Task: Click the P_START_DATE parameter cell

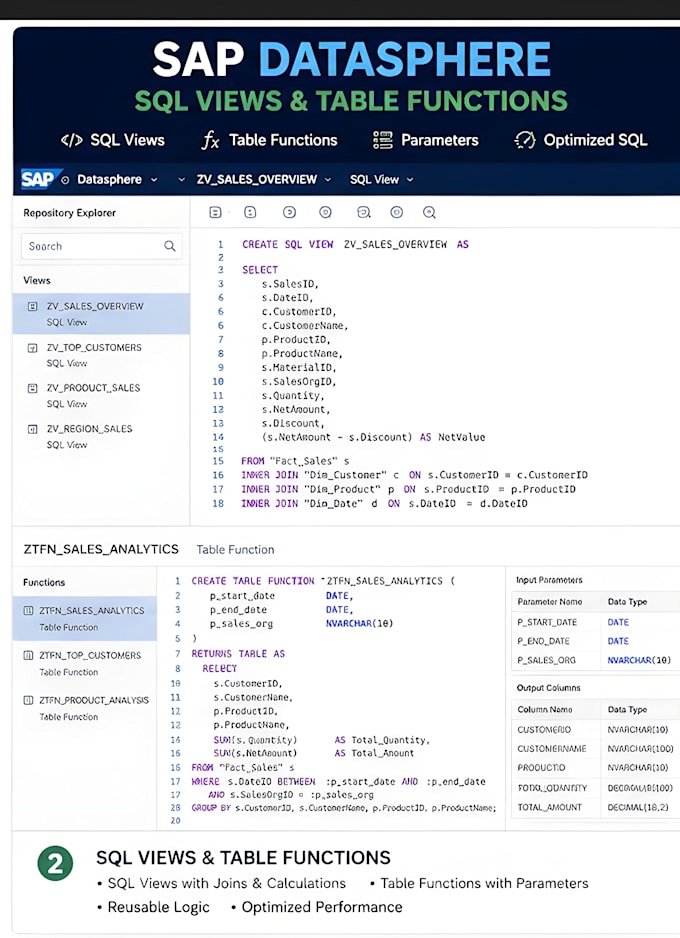Action: click(x=547, y=622)
